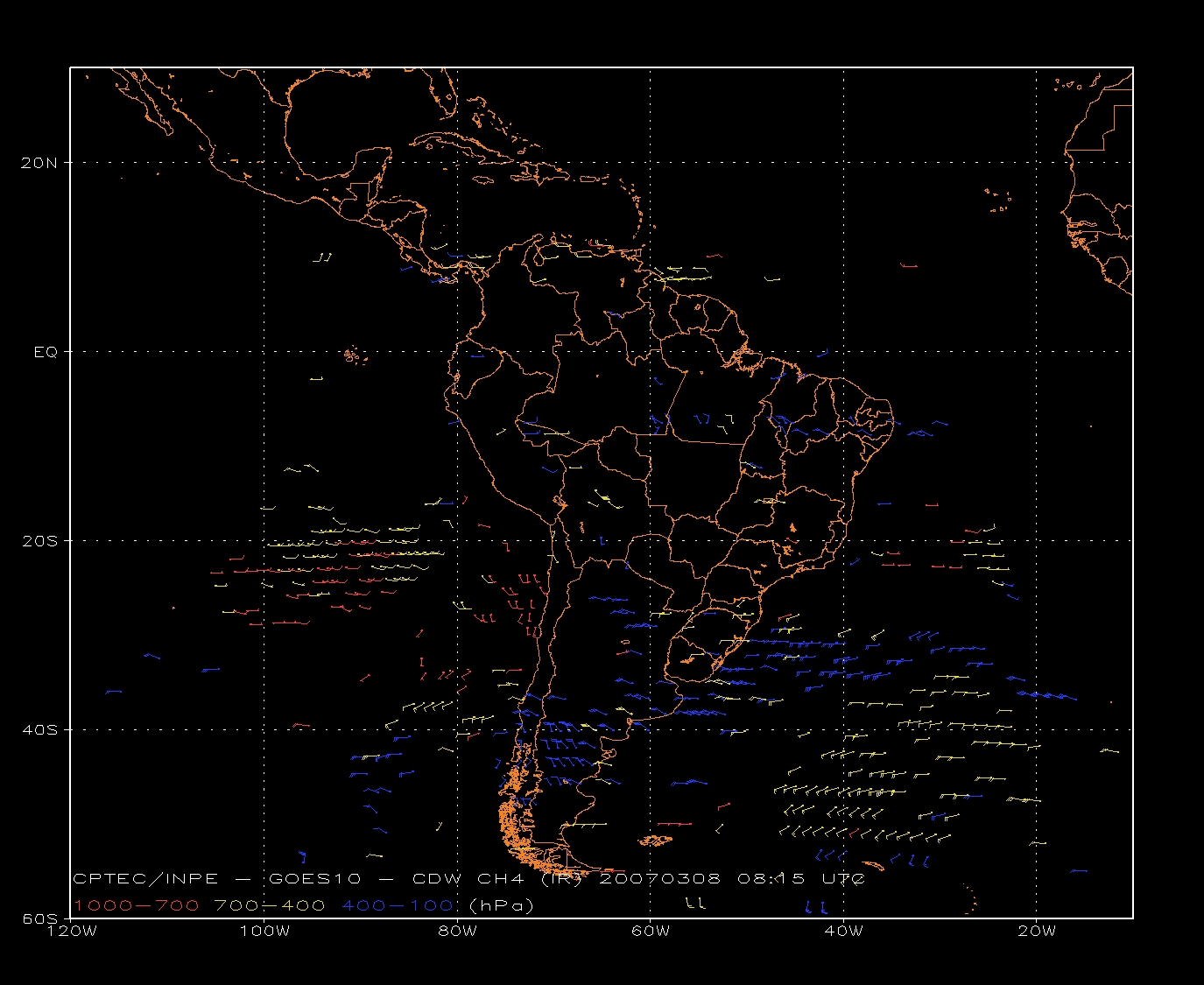Click the CDW CH4 (IR) label

496,879
